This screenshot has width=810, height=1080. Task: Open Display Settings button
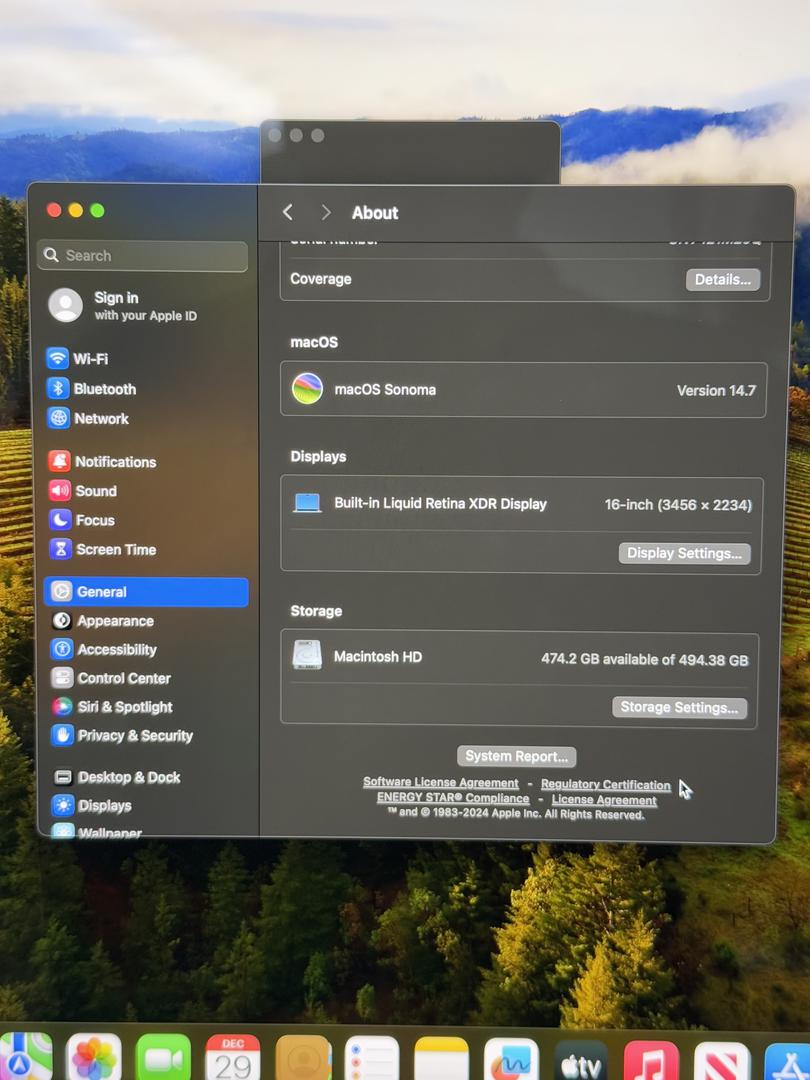(684, 553)
